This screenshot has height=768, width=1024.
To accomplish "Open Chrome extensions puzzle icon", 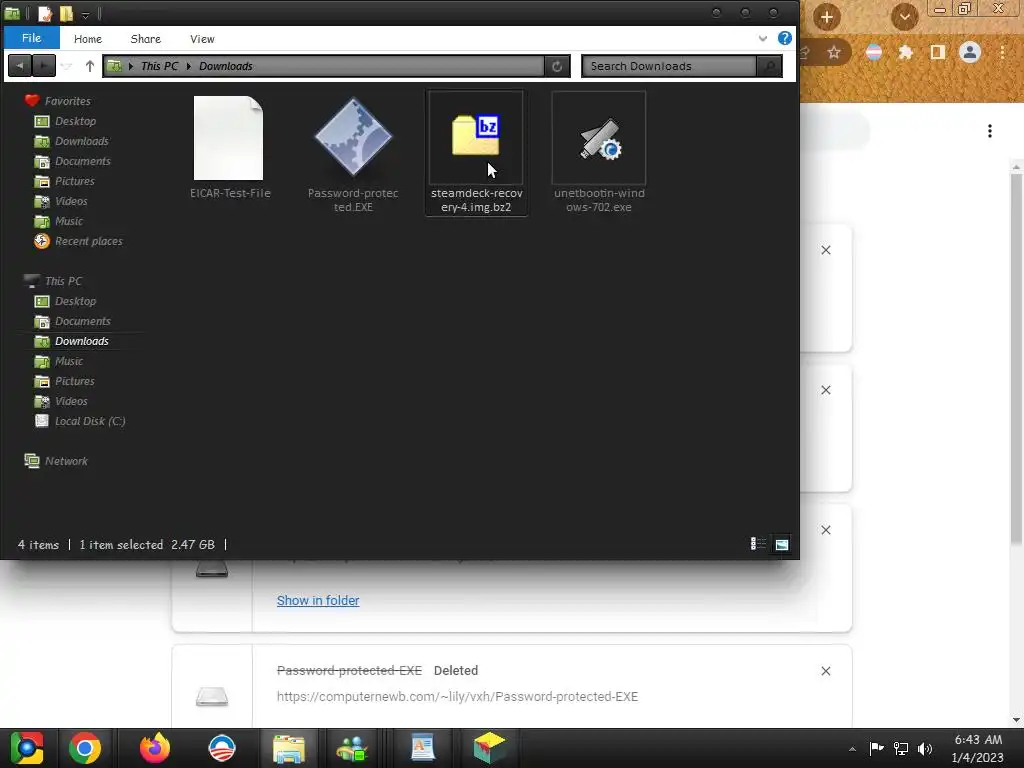I will [x=905, y=52].
